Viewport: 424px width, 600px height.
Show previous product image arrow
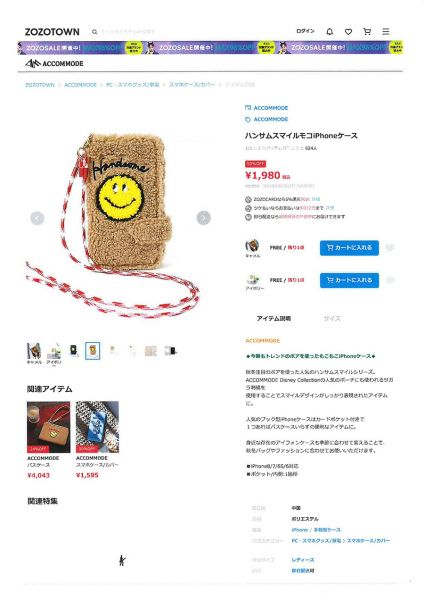click(37, 218)
